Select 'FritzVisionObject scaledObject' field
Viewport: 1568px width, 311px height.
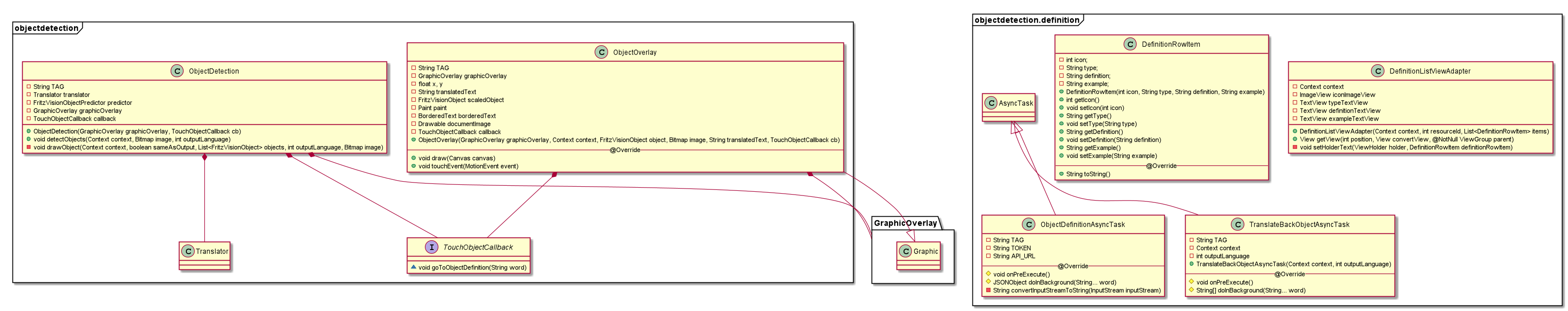tap(461, 100)
